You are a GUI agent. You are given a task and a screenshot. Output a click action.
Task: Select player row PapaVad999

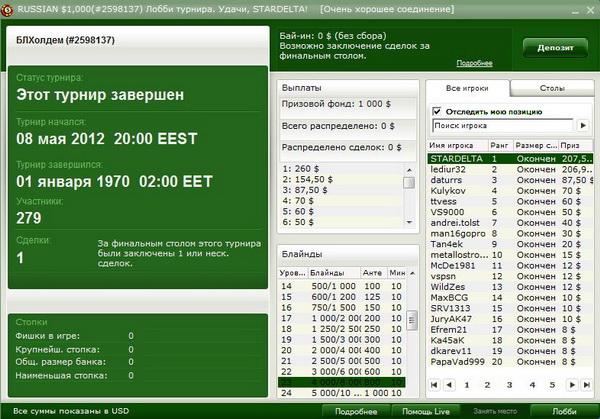click(x=510, y=362)
